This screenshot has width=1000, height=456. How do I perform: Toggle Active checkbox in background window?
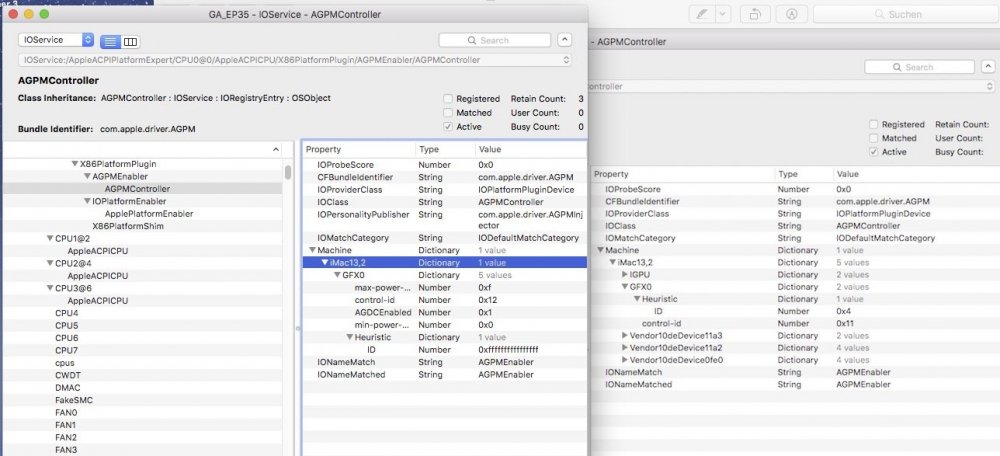[x=874, y=152]
